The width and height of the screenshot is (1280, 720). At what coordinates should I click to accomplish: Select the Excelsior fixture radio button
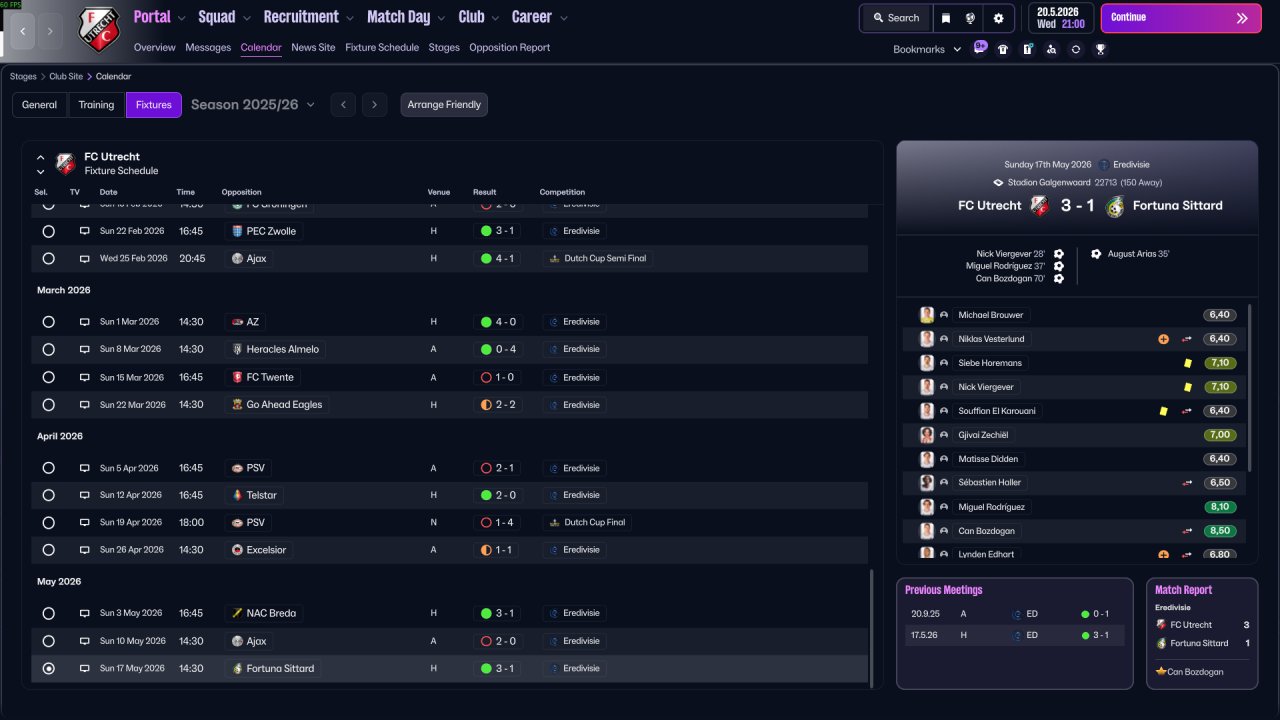point(48,550)
